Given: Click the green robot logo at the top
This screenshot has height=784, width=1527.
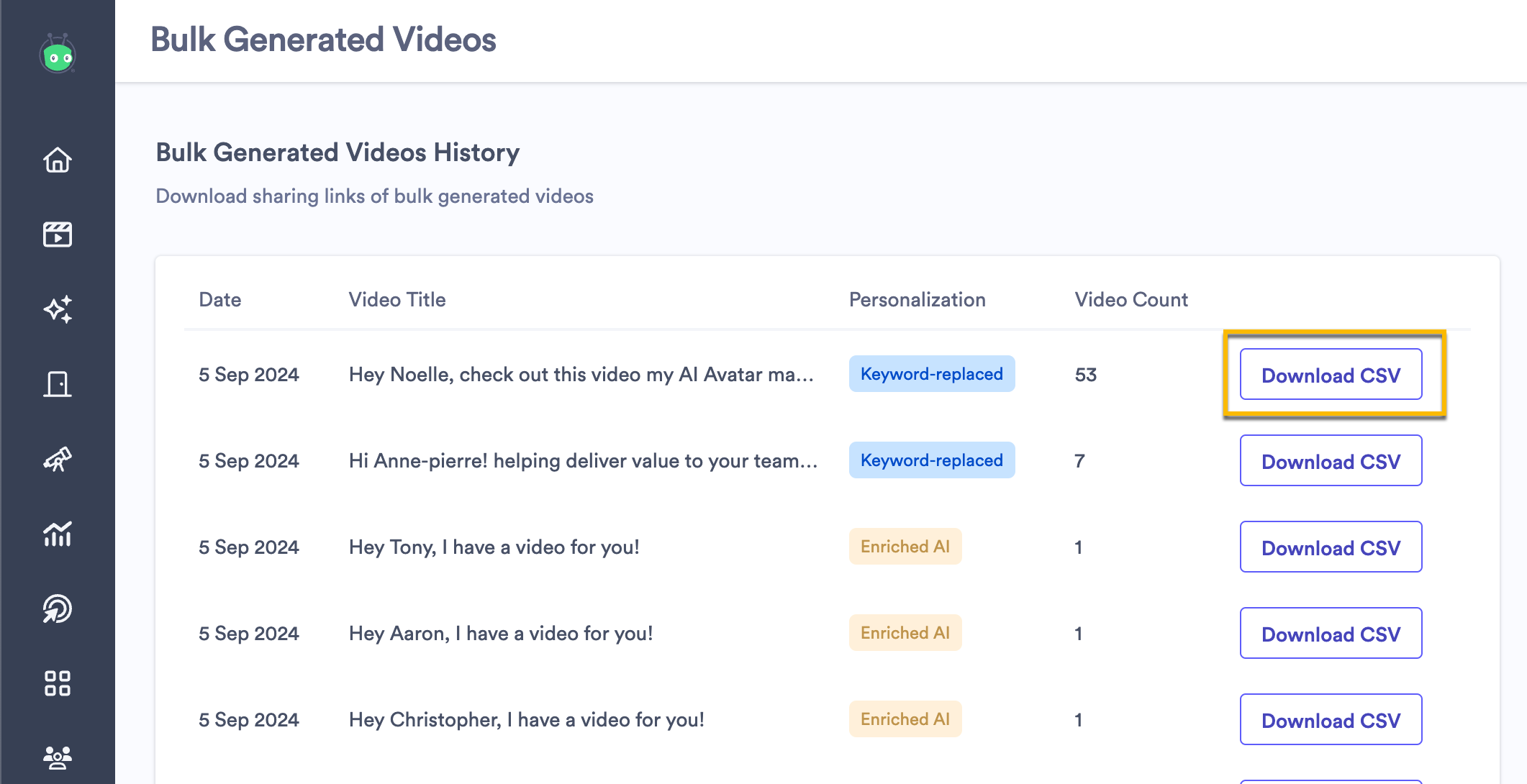Looking at the screenshot, I should click(x=58, y=53).
